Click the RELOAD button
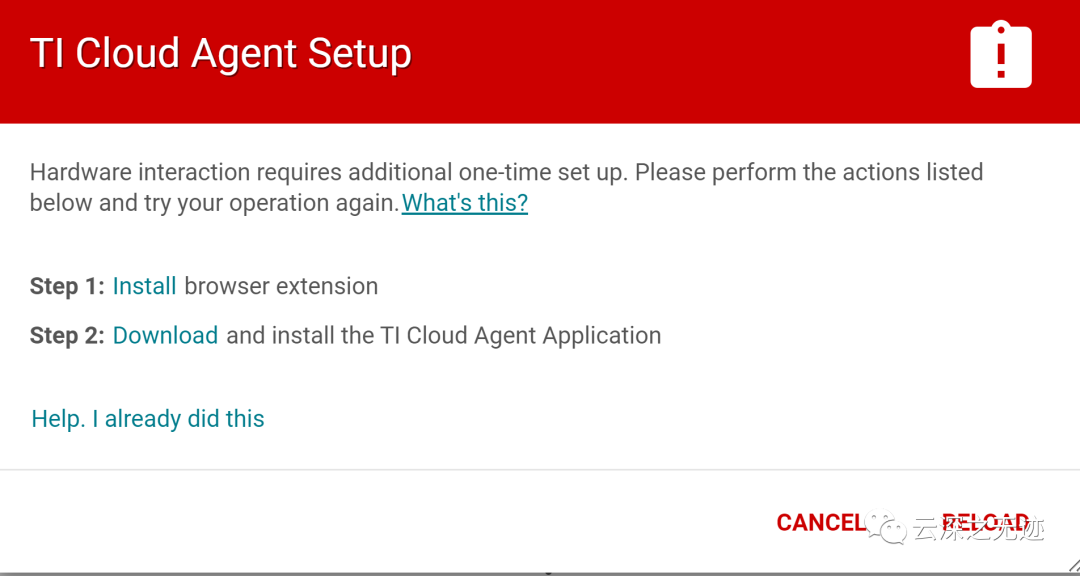 pos(985,523)
